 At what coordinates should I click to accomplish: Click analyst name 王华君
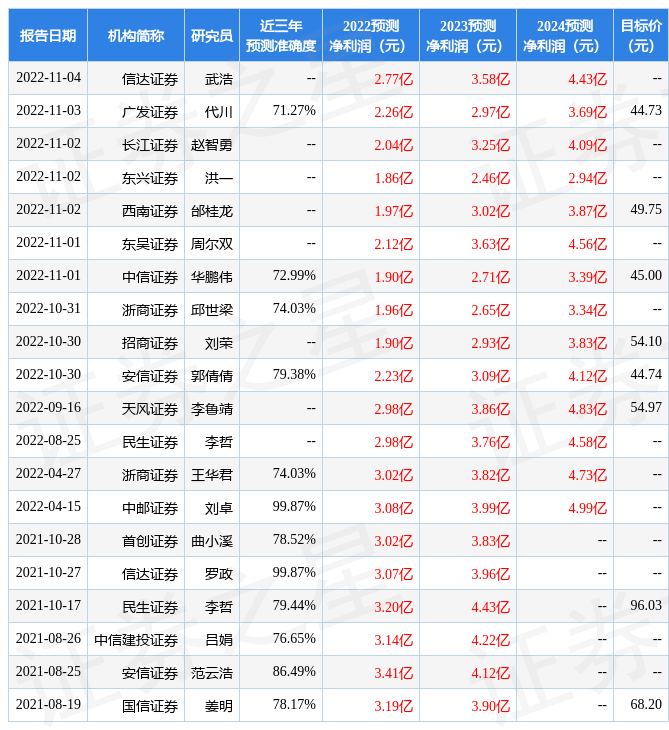click(x=212, y=475)
